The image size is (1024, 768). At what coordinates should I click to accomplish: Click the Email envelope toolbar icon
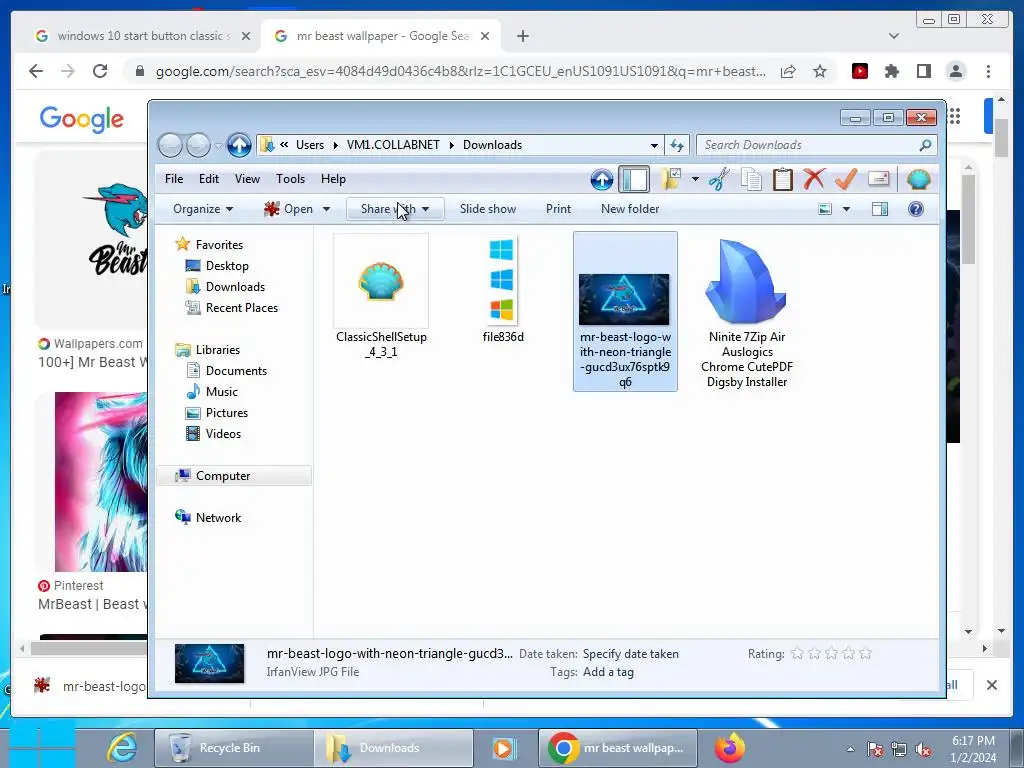pyautogui.click(x=879, y=179)
